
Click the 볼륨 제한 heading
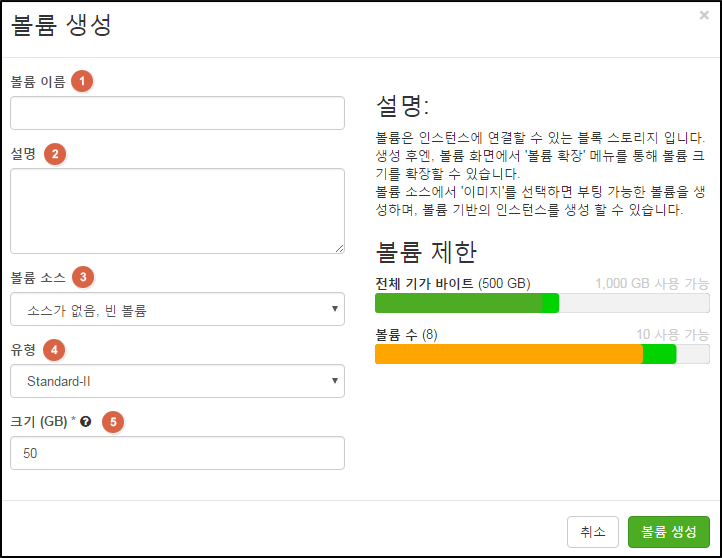tap(426, 252)
